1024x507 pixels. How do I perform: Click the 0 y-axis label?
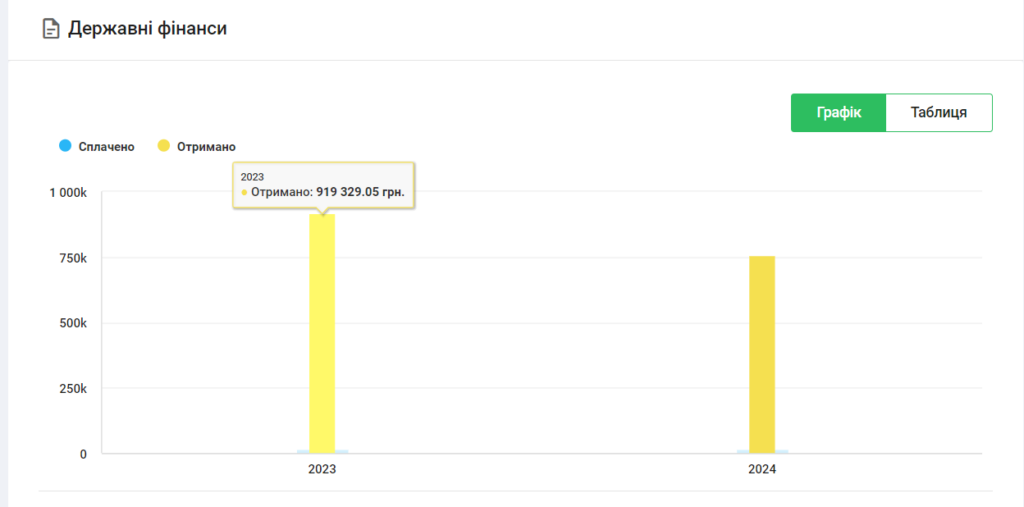tap(83, 454)
